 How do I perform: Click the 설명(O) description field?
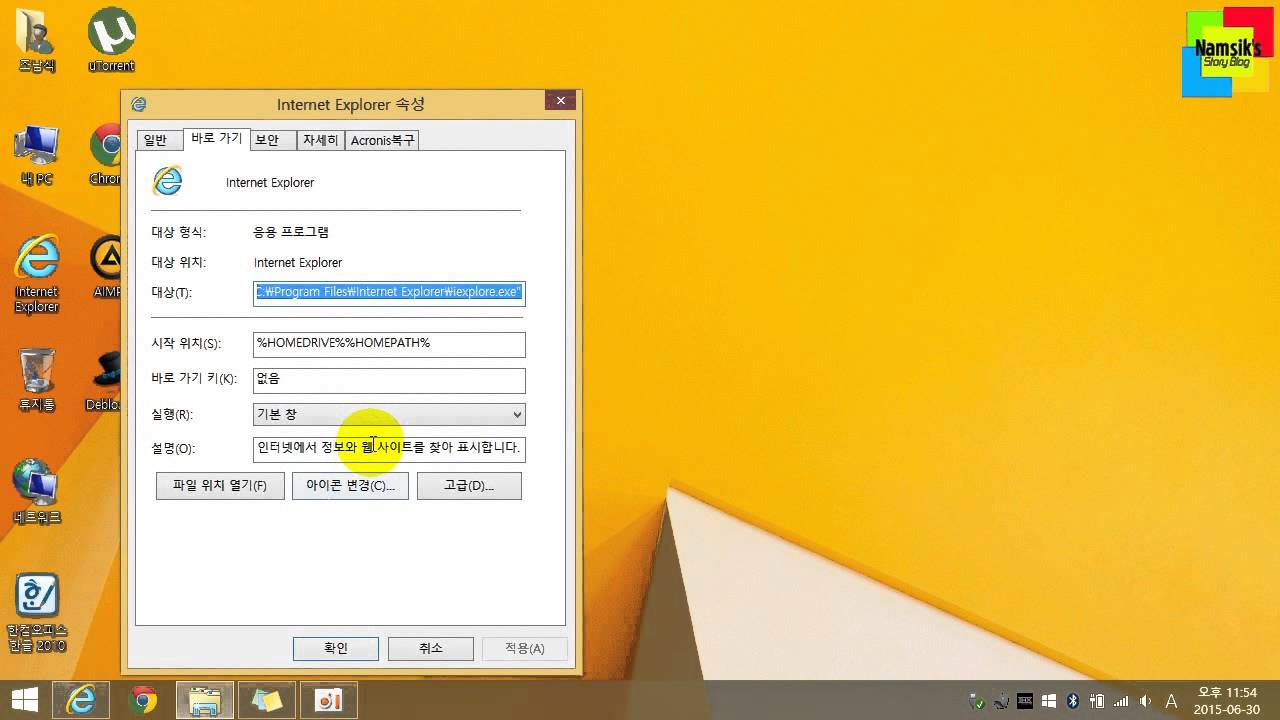pyautogui.click(x=389, y=449)
